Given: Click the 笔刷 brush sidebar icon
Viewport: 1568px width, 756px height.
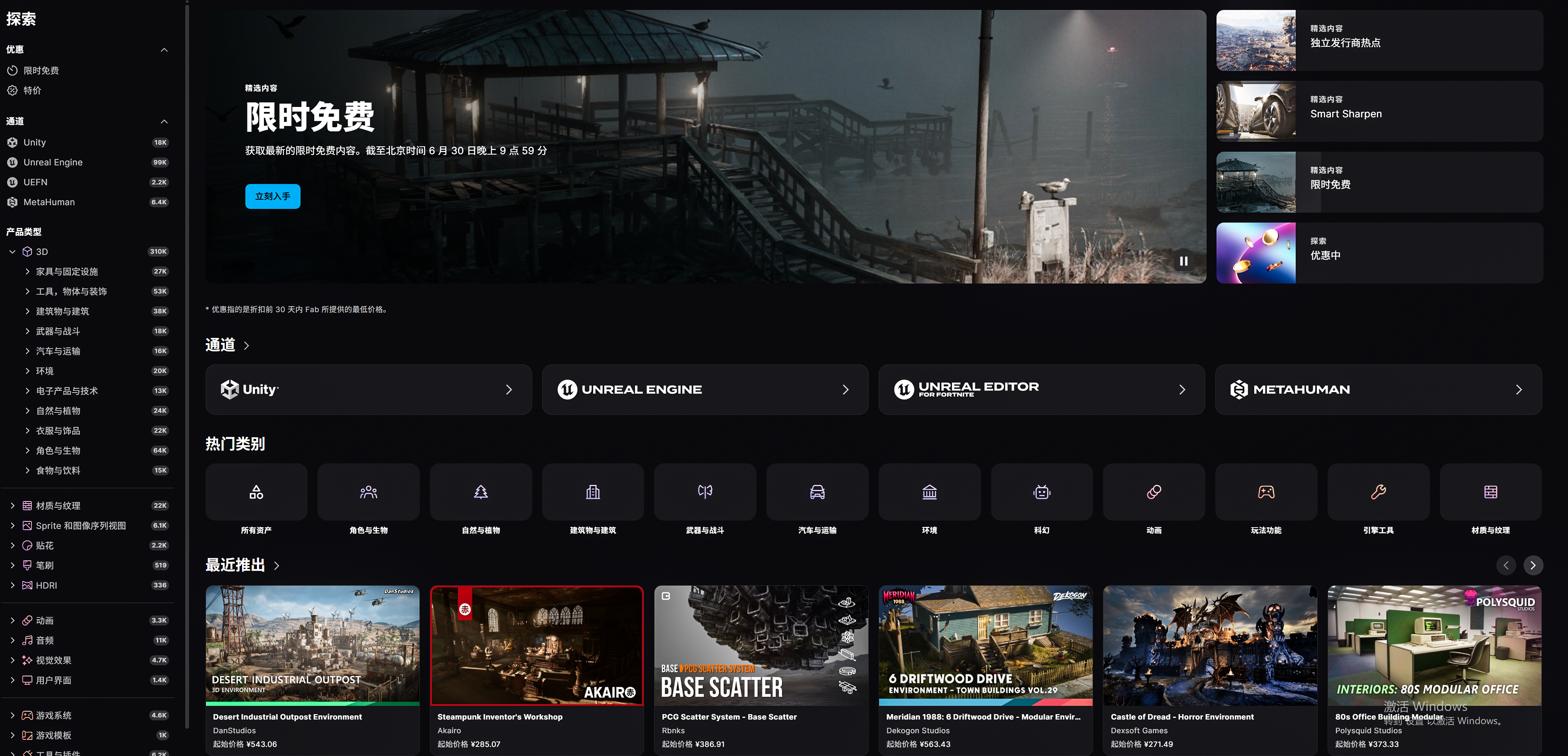Looking at the screenshot, I should tap(27, 565).
